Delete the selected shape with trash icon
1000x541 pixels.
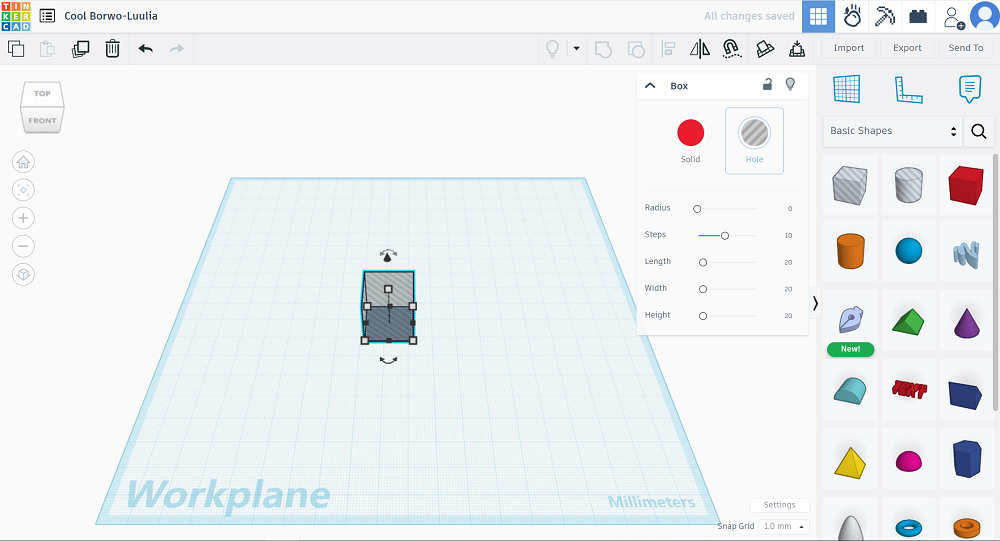point(113,48)
